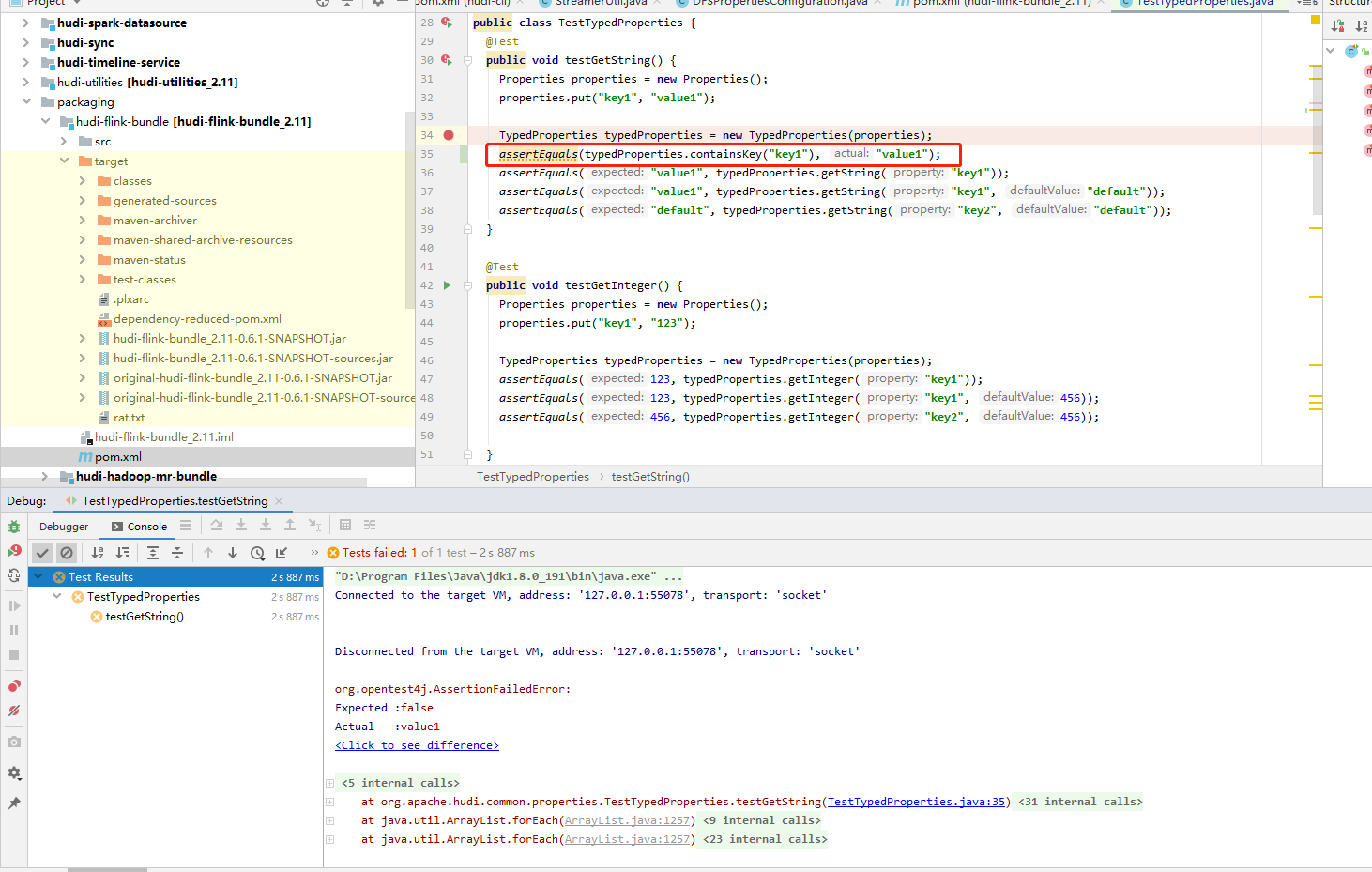Show more test toolbar options chevron
Viewport: 1372px width, 872px height.
coord(314,553)
